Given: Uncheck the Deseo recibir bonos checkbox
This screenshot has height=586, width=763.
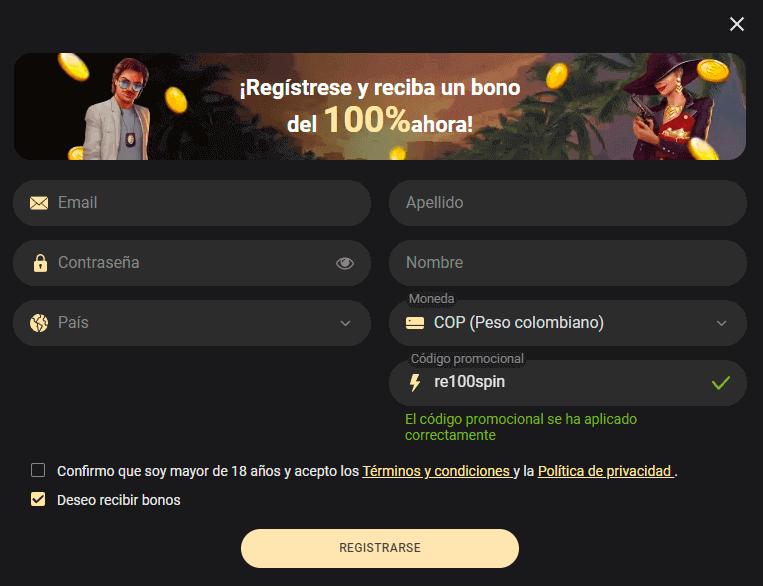Looking at the screenshot, I should tap(38, 499).
